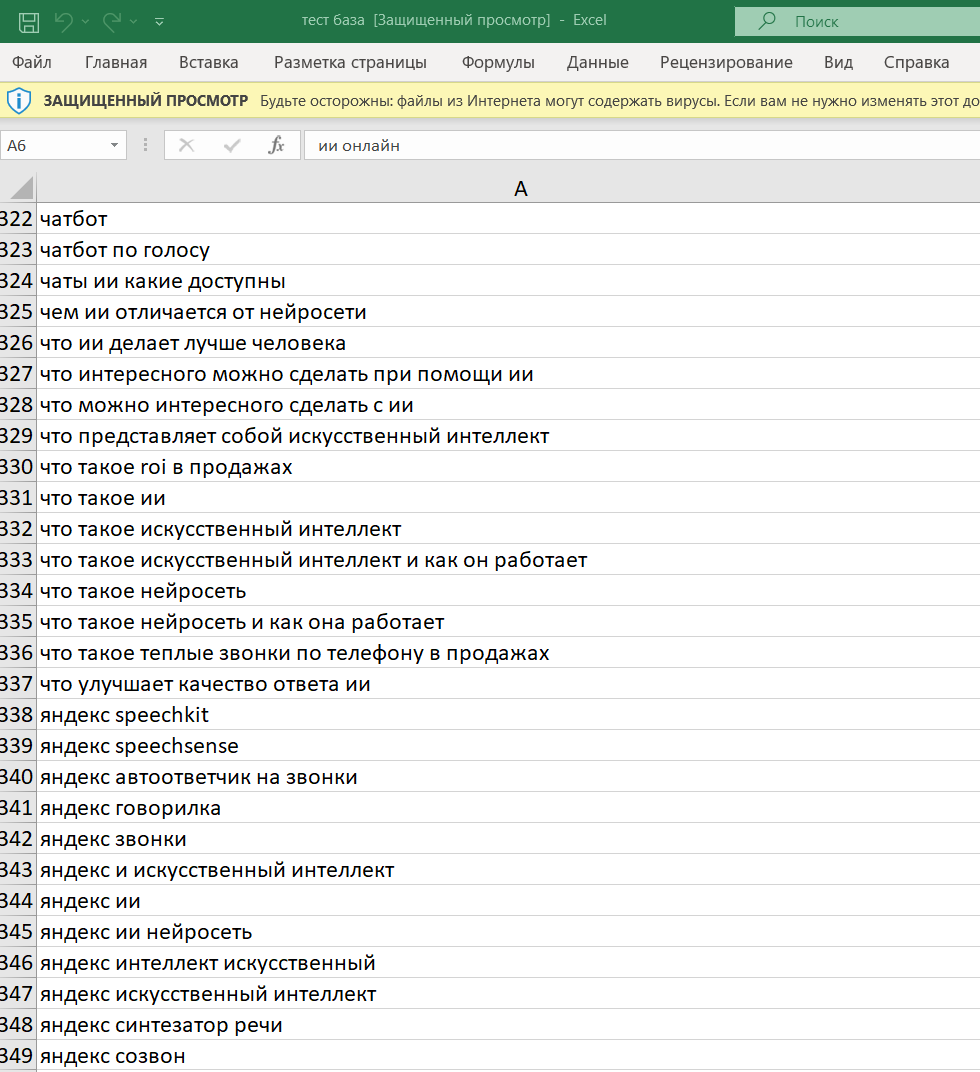The height and width of the screenshot is (1072, 980).
Task: Click the Protected View shield icon
Action: coord(18,101)
